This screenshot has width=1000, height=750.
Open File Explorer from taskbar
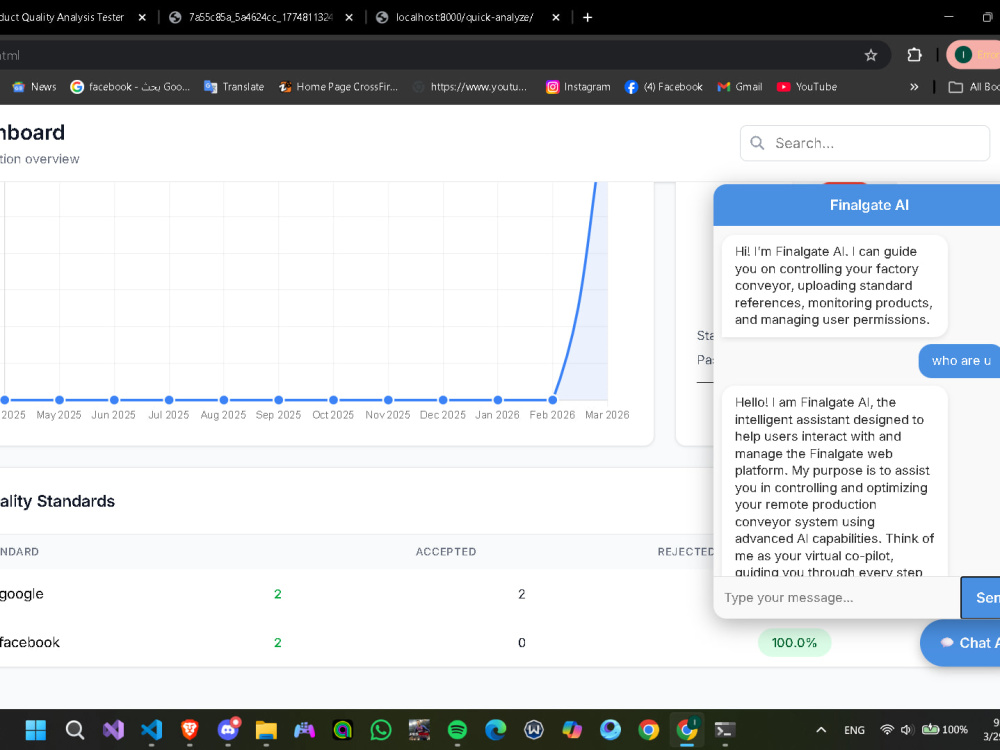[x=266, y=730]
